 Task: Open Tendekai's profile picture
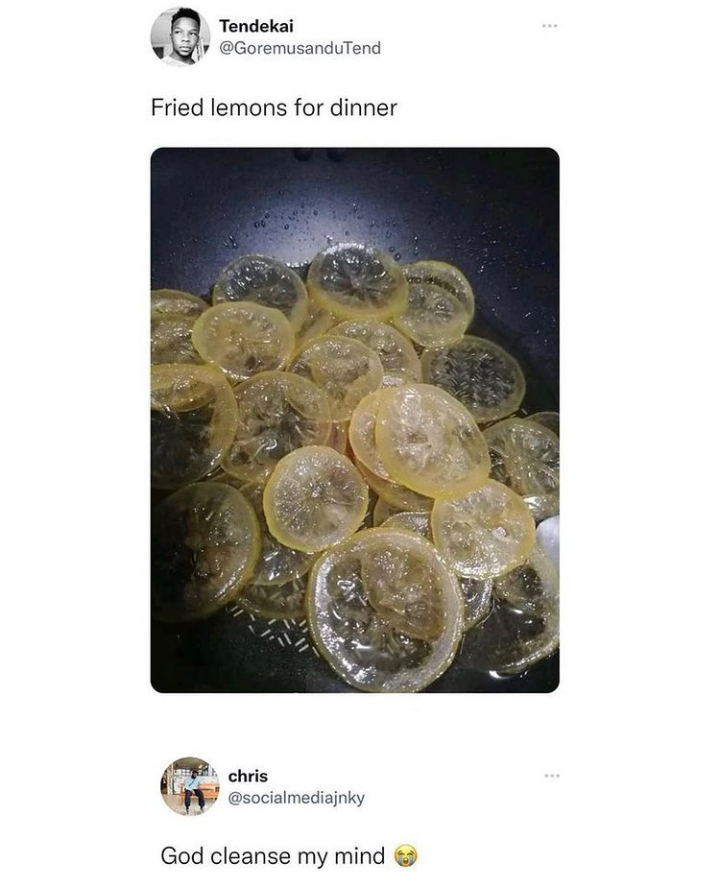point(180,36)
